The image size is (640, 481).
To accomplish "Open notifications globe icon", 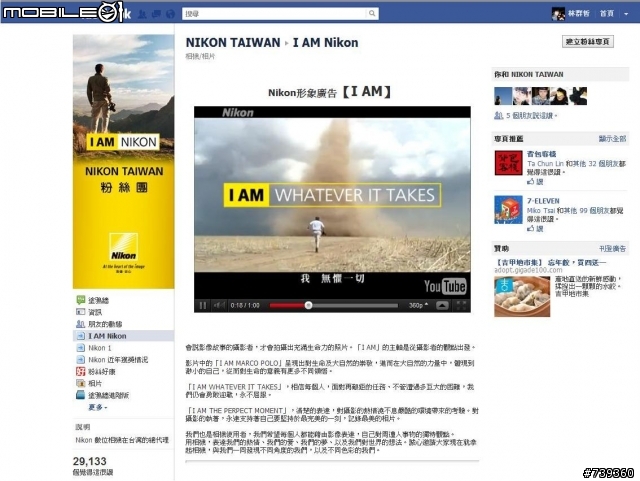I will (x=170, y=14).
